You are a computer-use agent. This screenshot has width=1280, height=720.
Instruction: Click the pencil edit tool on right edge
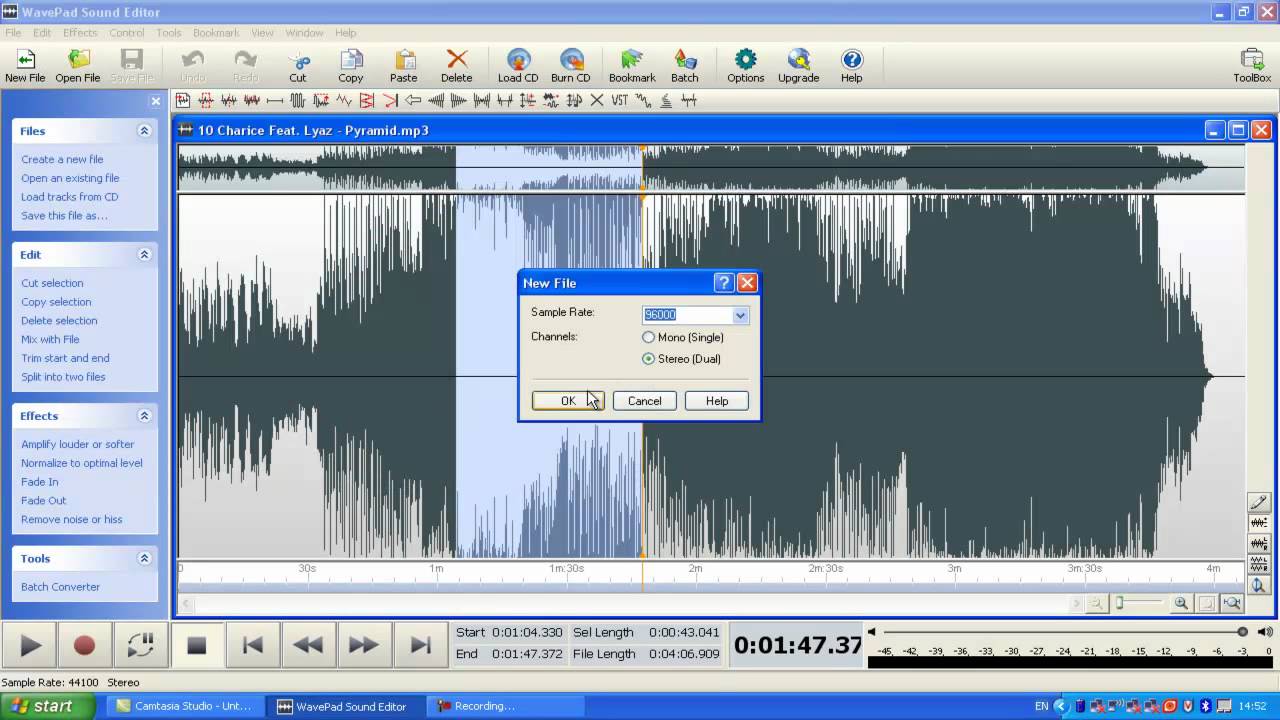(x=1258, y=503)
